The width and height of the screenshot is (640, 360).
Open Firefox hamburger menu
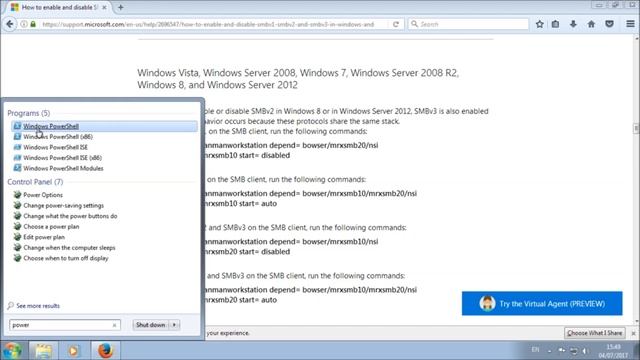point(630,24)
